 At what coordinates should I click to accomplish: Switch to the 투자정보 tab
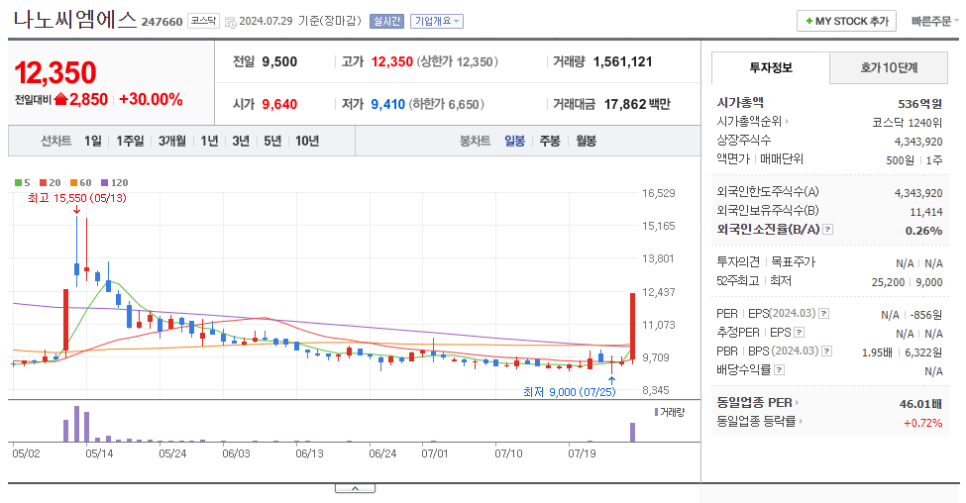770,68
